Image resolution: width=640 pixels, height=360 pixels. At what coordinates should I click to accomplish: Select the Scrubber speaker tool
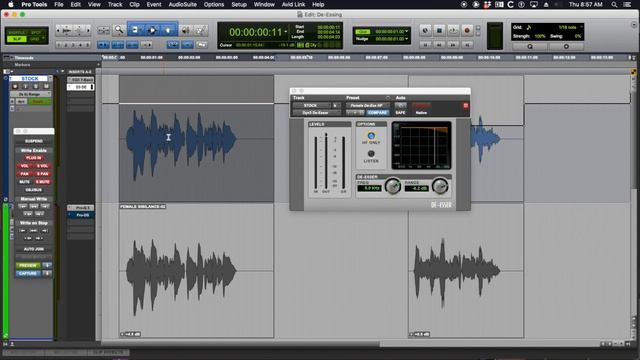pyautogui.click(x=185, y=30)
